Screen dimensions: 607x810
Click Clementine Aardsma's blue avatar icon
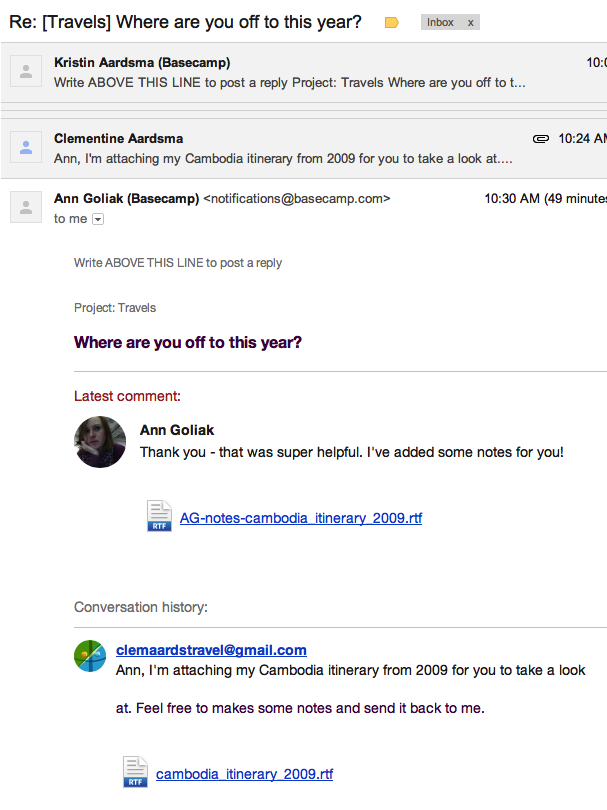click(26, 147)
